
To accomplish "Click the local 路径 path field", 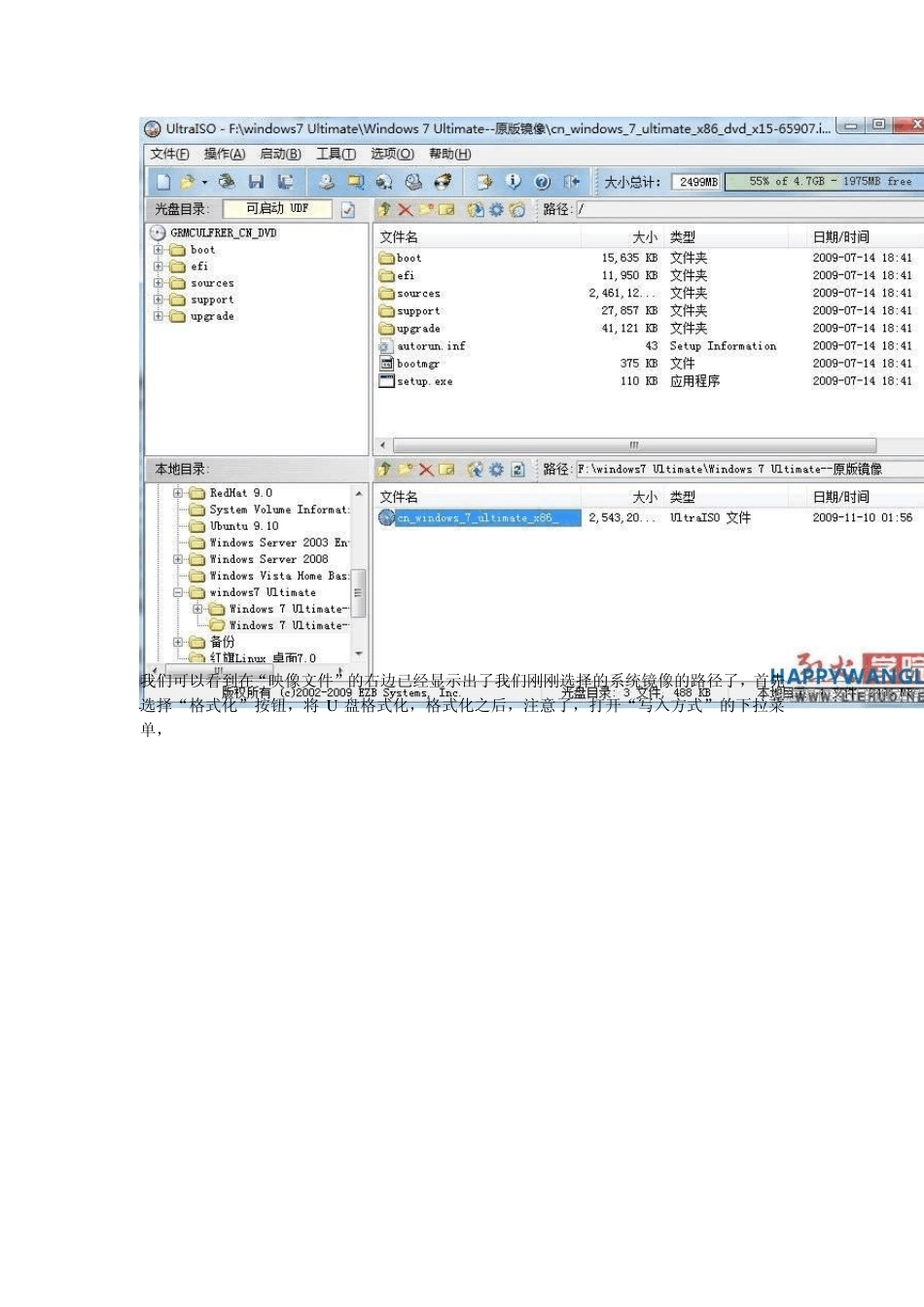I will 749,470.
